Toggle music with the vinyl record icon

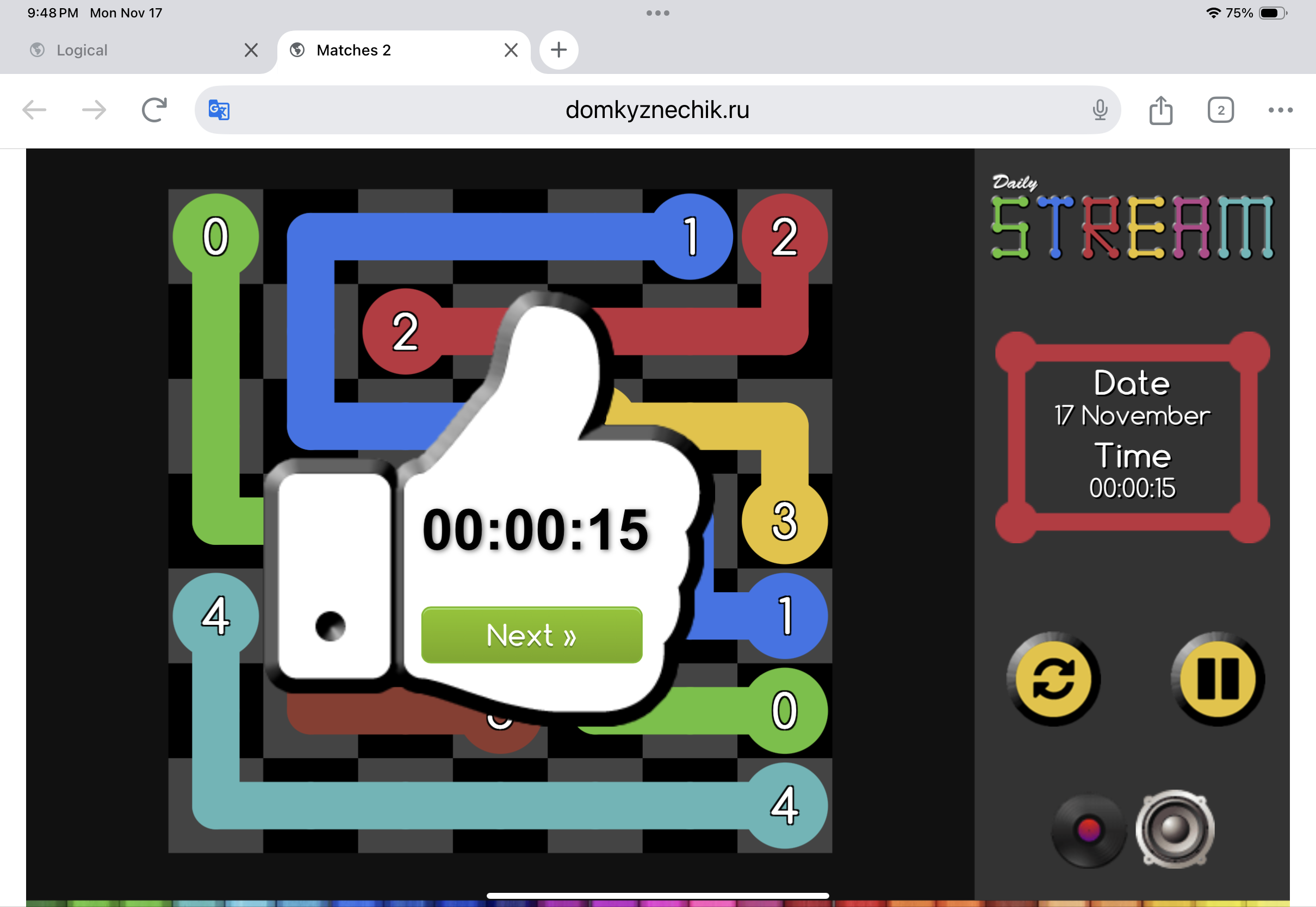tap(1088, 830)
